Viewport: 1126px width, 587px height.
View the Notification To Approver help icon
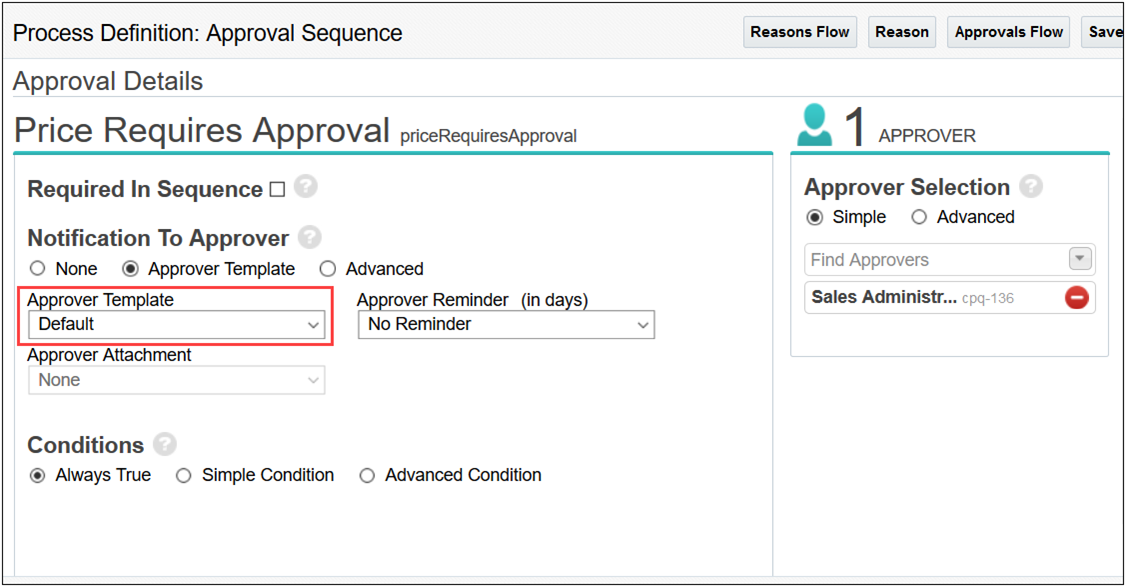(x=310, y=237)
